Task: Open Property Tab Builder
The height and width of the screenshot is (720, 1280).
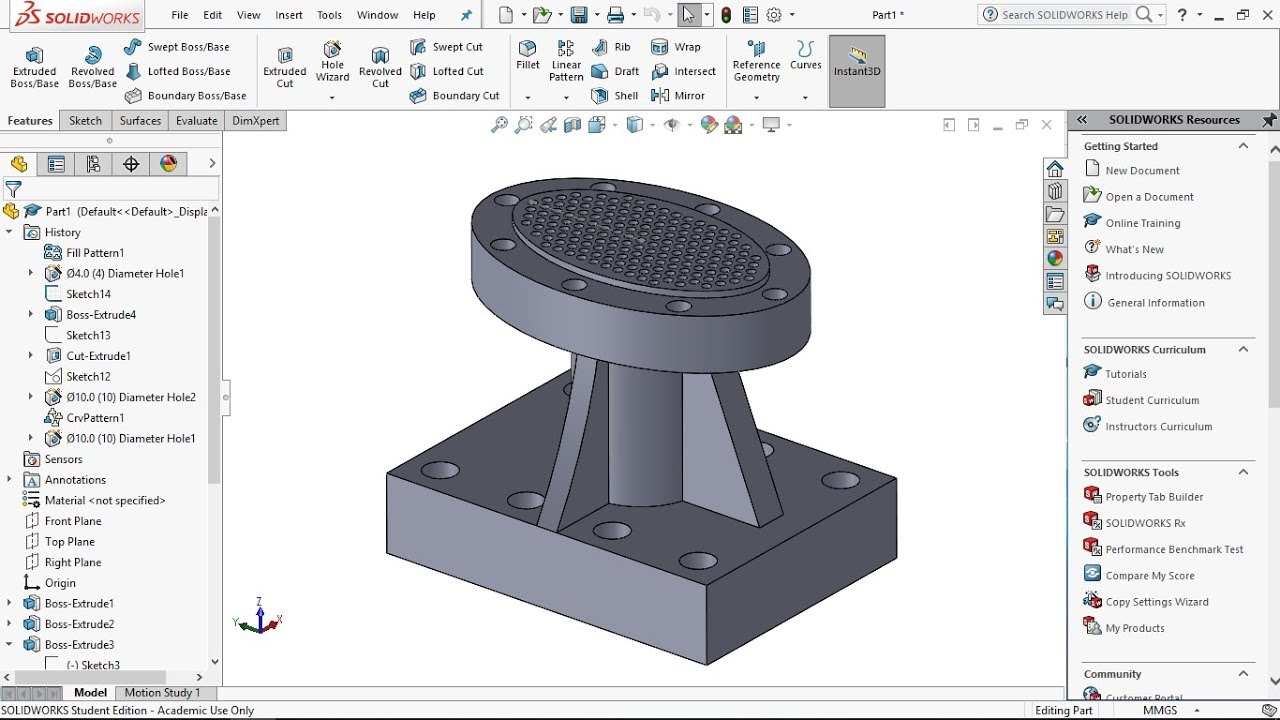Action: tap(1154, 497)
